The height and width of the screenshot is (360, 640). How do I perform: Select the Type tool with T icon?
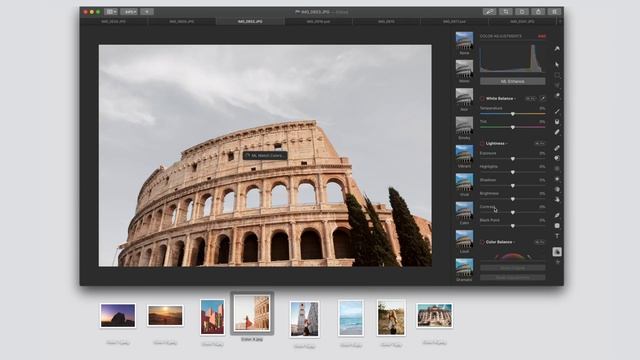pos(557,236)
